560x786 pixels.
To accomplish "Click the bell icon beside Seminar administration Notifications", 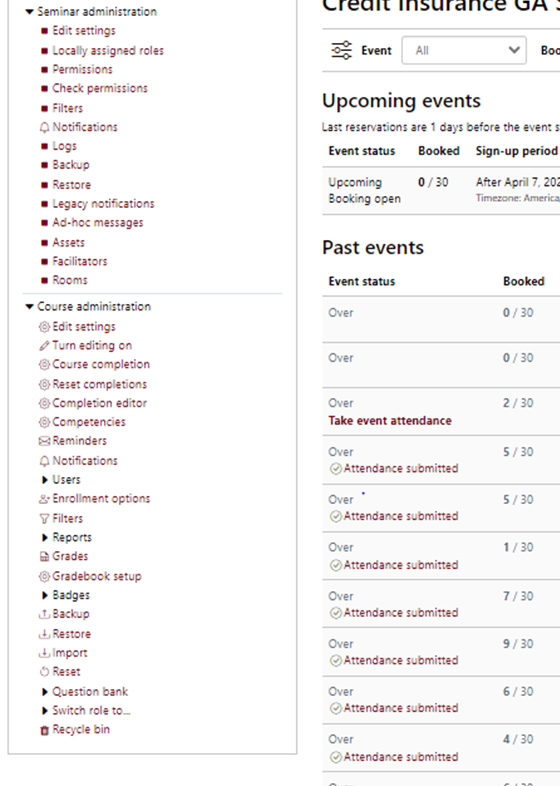I will 45,127.
